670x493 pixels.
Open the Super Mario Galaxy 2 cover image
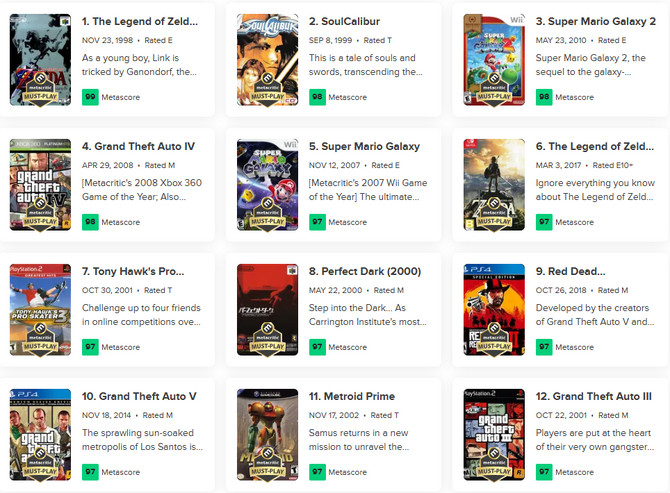tap(494, 60)
